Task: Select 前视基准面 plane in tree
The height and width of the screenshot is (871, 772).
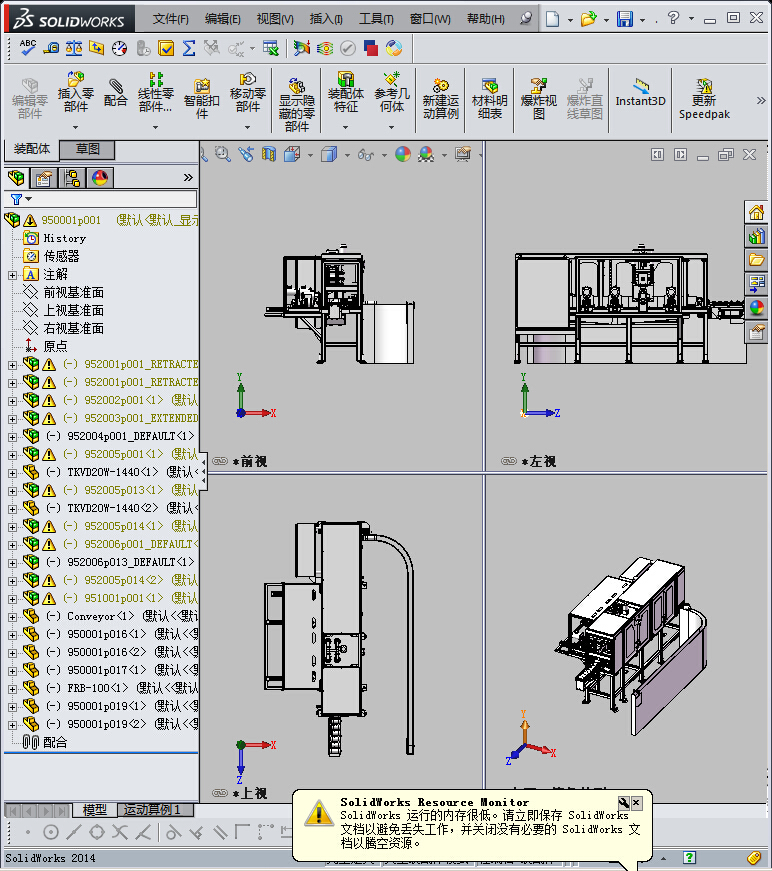Action: 73,292
